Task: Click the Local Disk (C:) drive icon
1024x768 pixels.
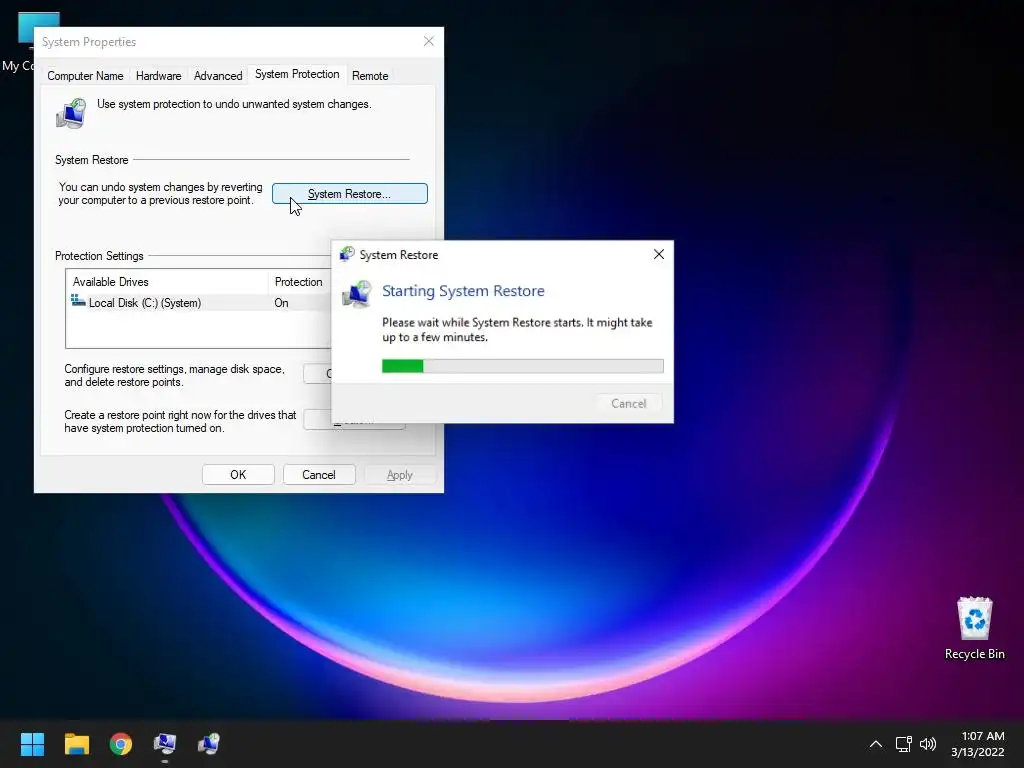Action: click(78, 301)
